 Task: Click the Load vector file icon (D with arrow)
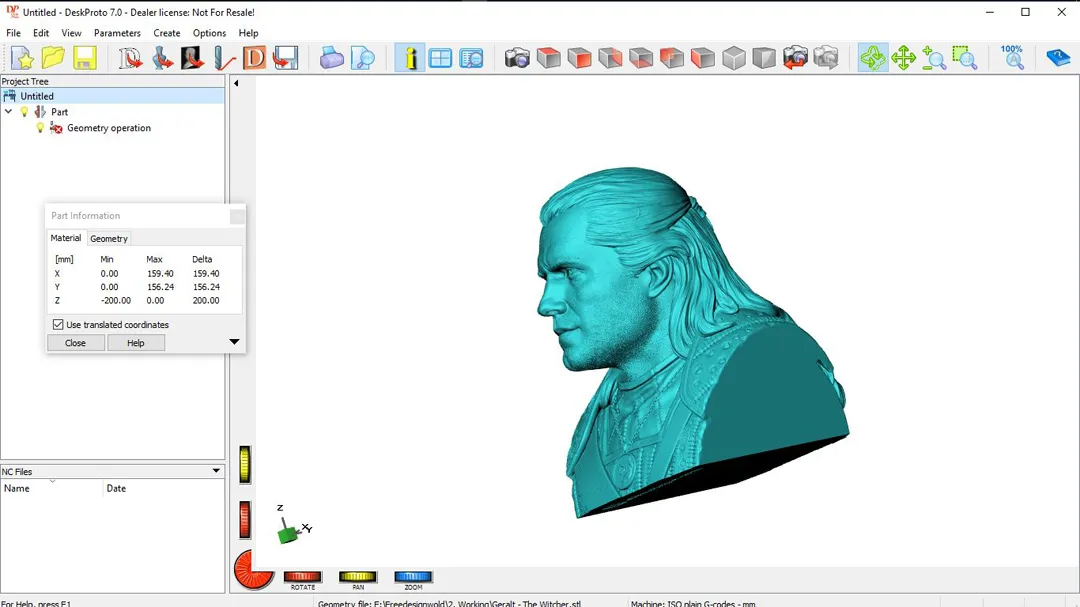[129, 58]
